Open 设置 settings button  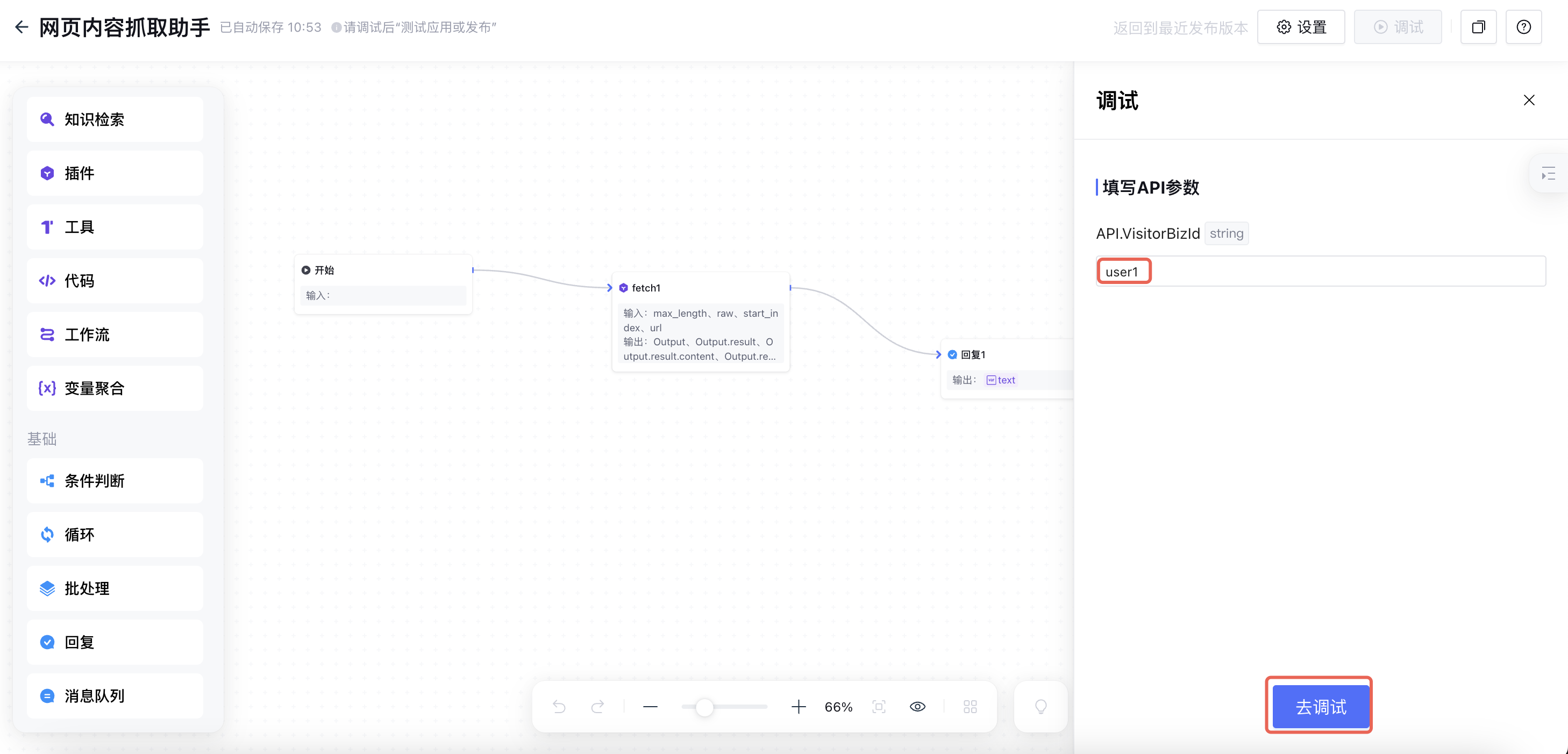pyautogui.click(x=1301, y=27)
